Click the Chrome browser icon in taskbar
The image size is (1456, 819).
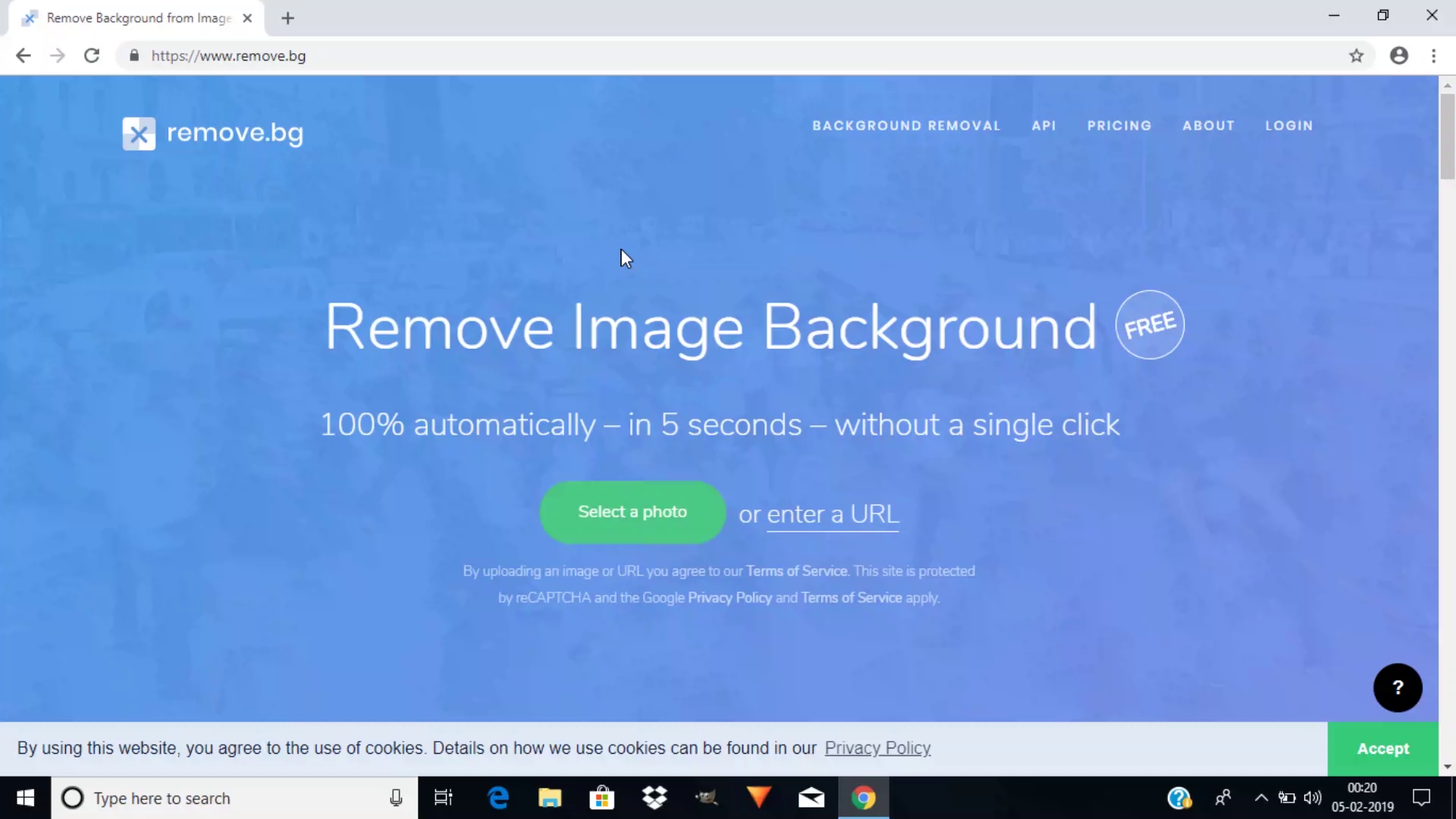864,797
